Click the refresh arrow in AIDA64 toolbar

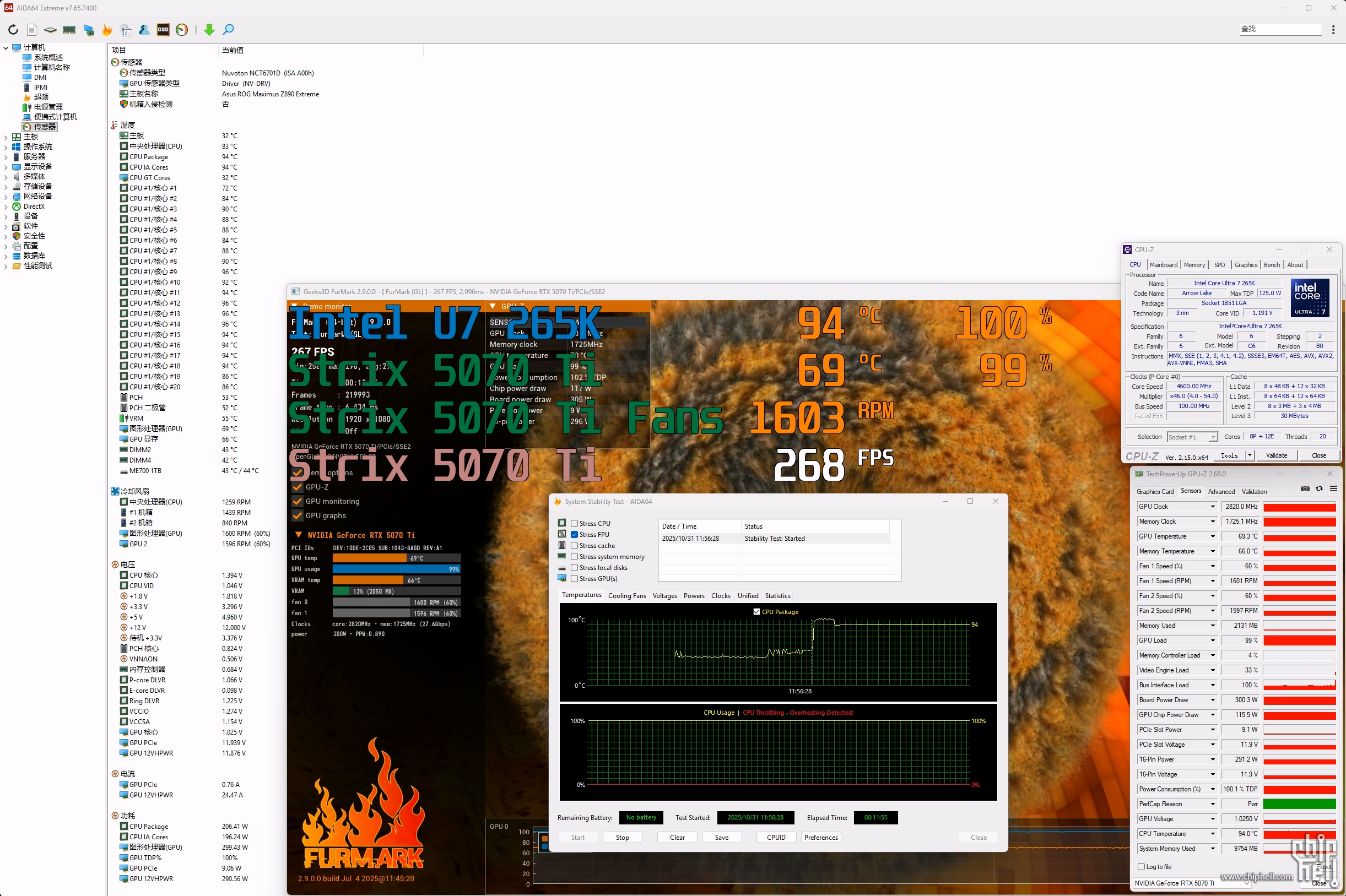click(13, 30)
